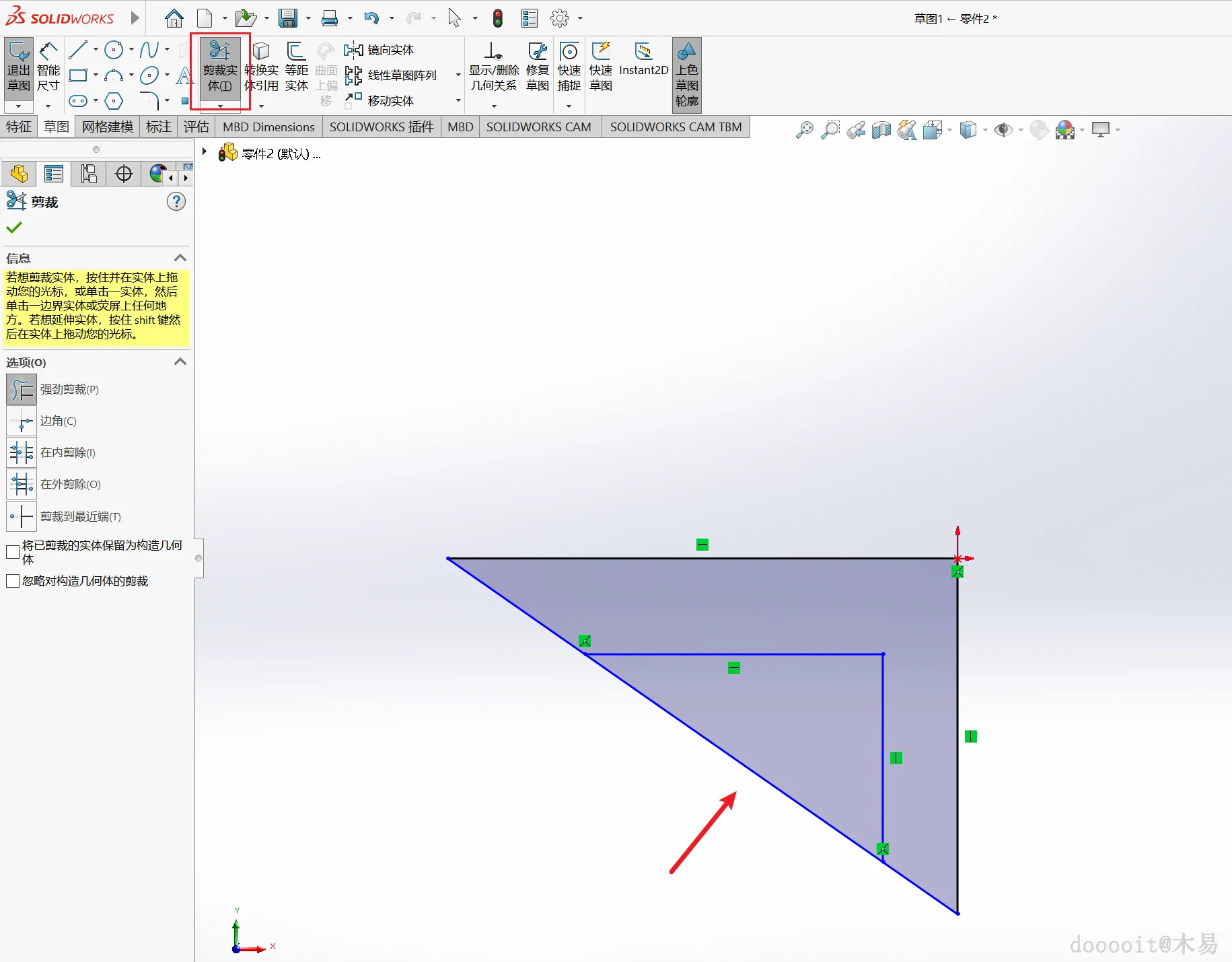This screenshot has width=1232, height=962.
Task: Click the Rebuild traffic light icon
Action: pos(498,18)
